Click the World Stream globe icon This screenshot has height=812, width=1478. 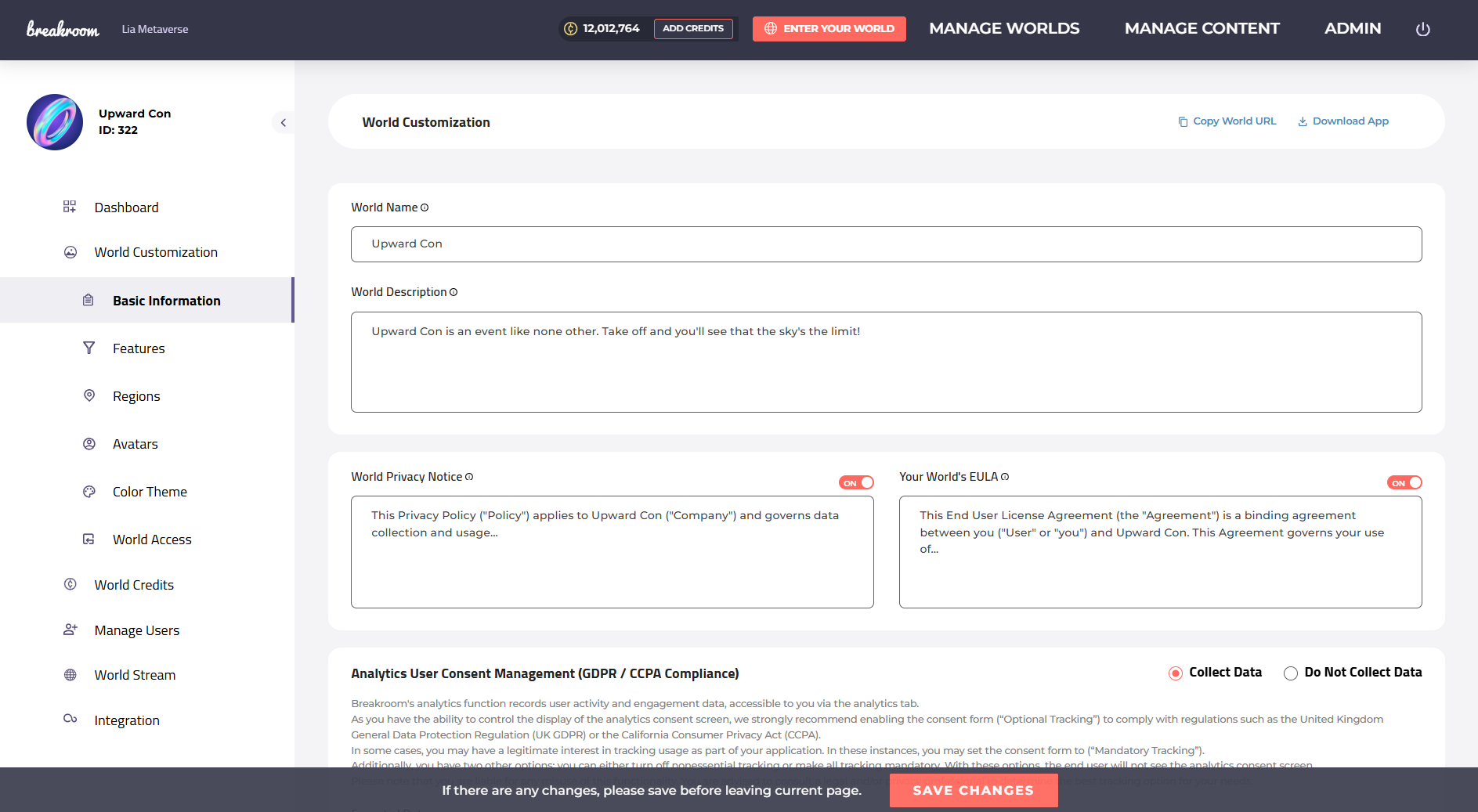70,674
